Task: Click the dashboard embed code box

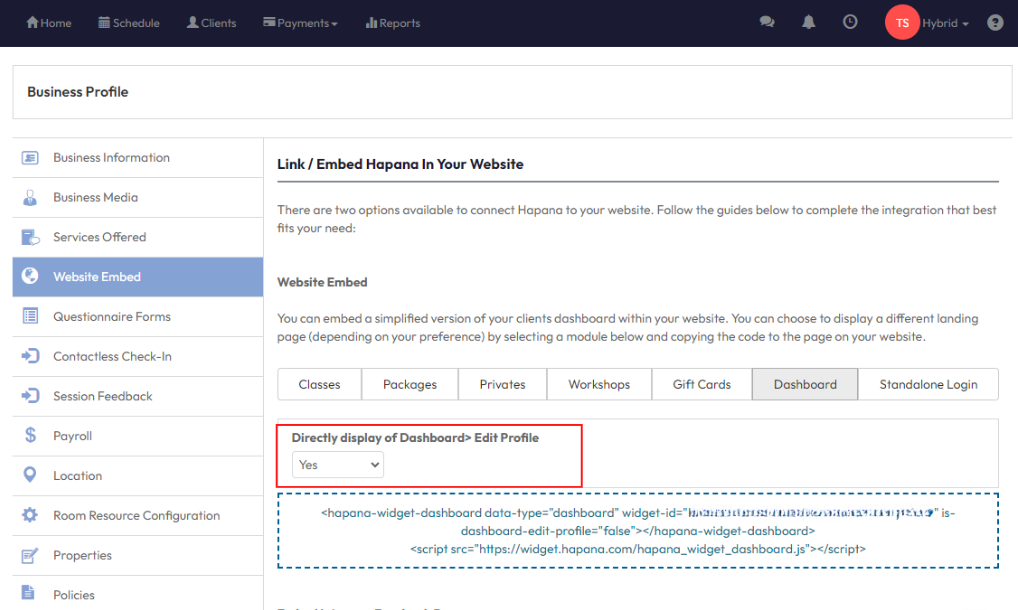Action: point(637,530)
